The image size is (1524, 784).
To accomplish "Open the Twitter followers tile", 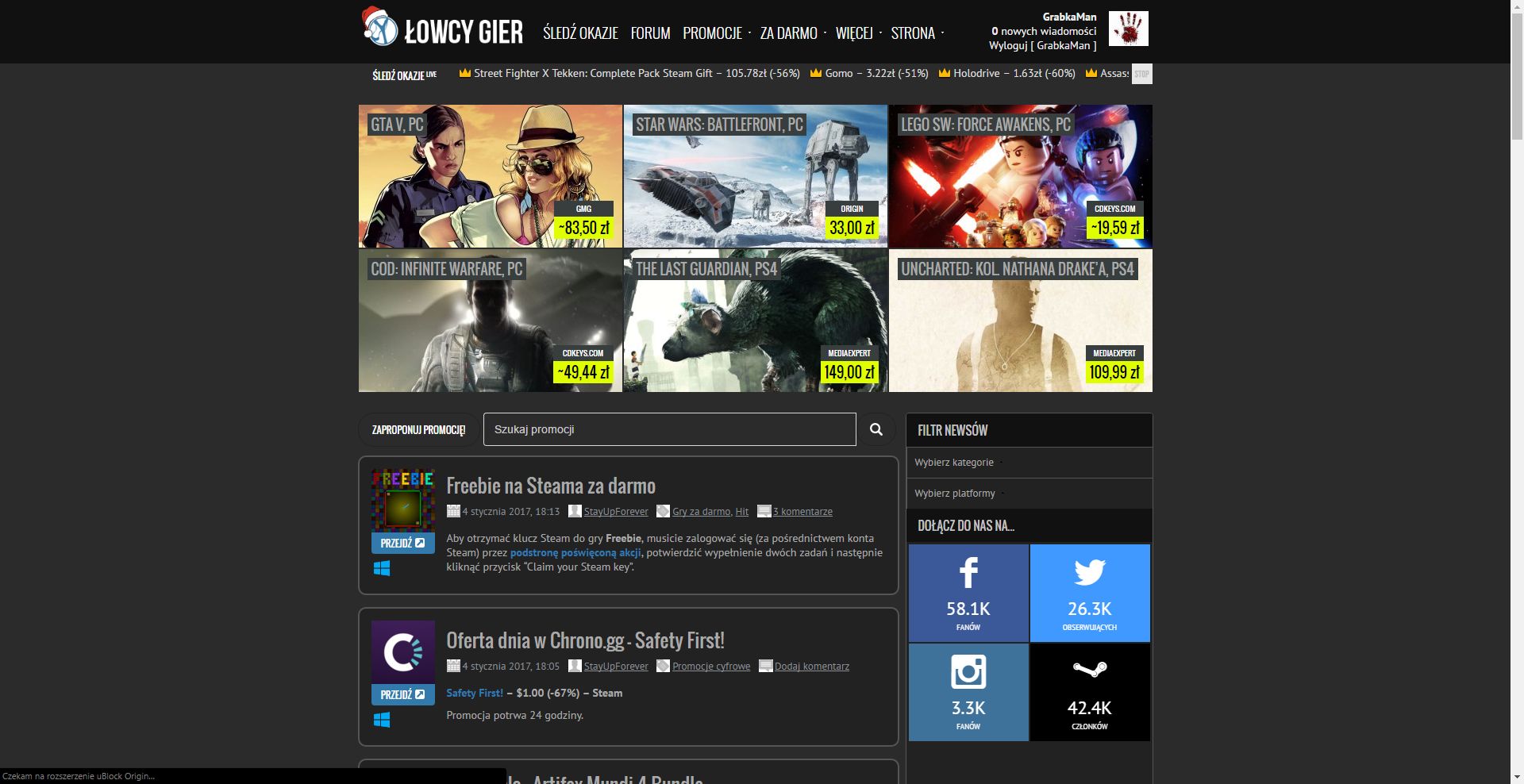I will [1090, 593].
